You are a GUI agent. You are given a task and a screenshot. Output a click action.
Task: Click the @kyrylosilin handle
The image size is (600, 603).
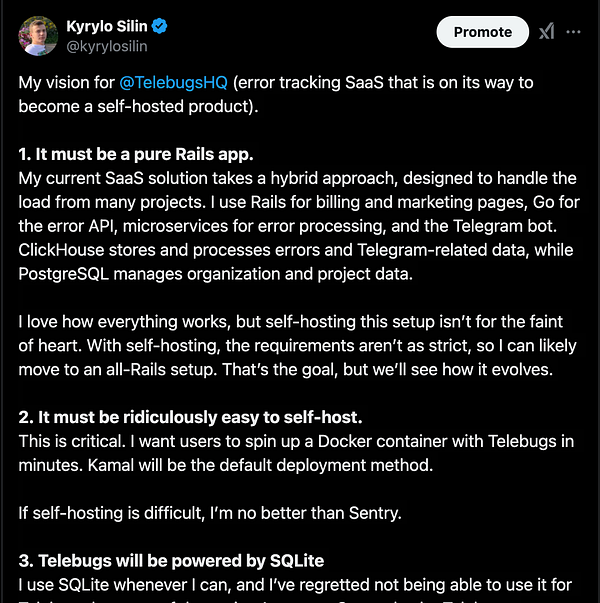coord(107,46)
